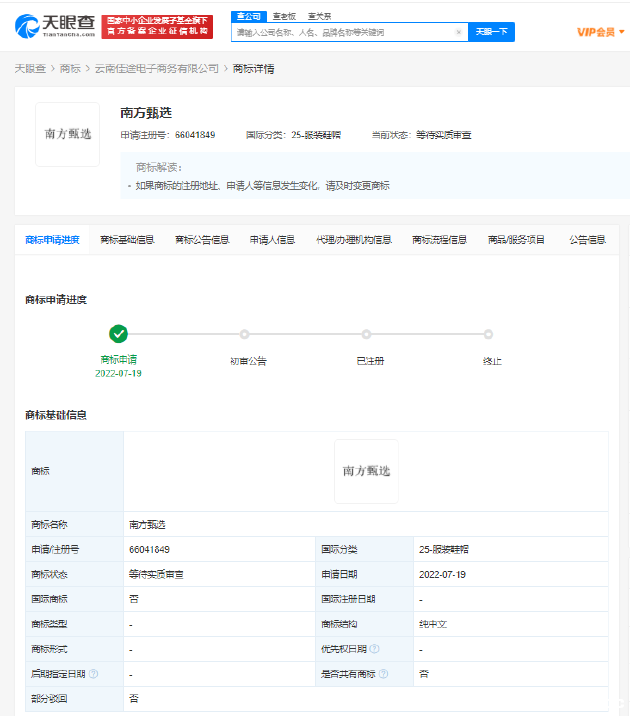Click the 是否共有商标 value 否

pos(424,674)
